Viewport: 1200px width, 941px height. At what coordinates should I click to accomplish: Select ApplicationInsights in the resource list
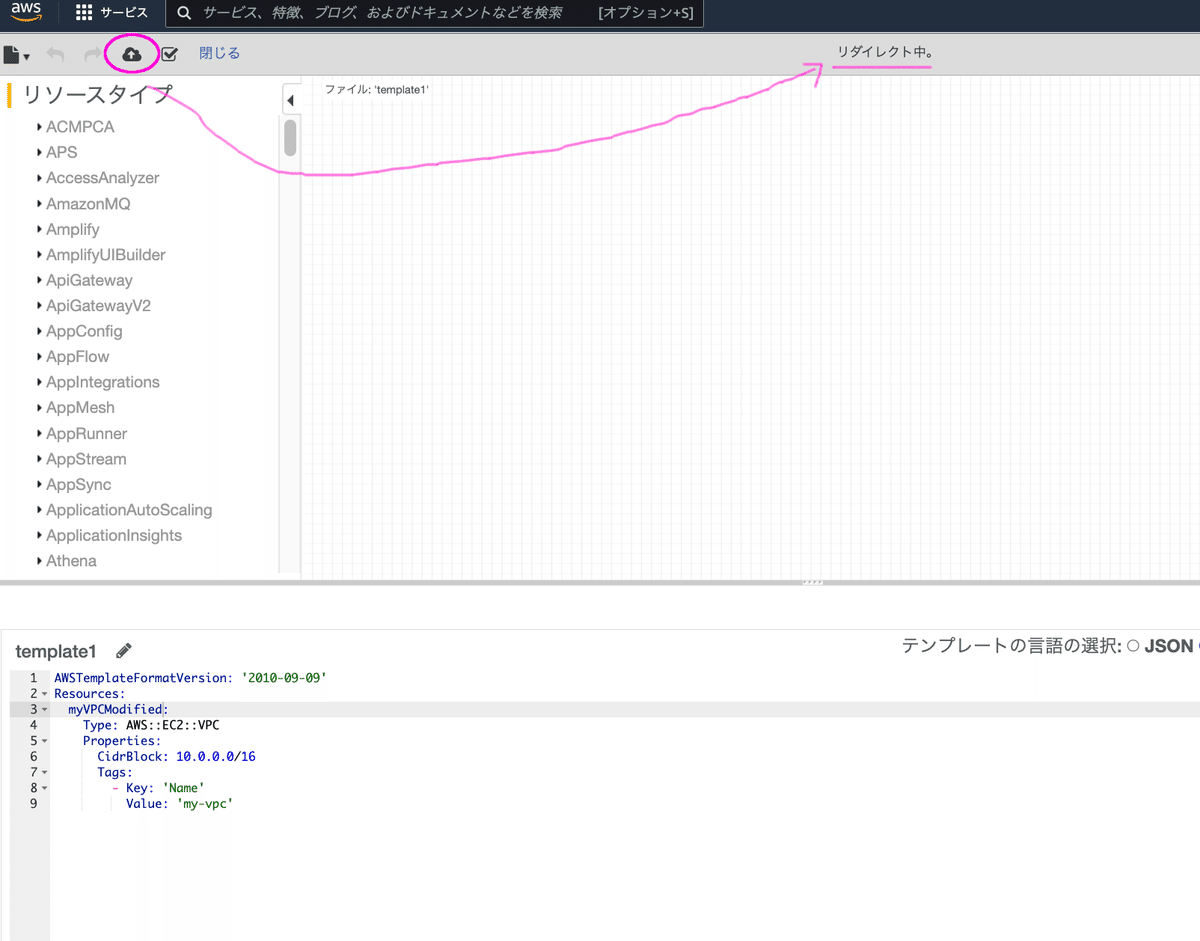click(114, 536)
